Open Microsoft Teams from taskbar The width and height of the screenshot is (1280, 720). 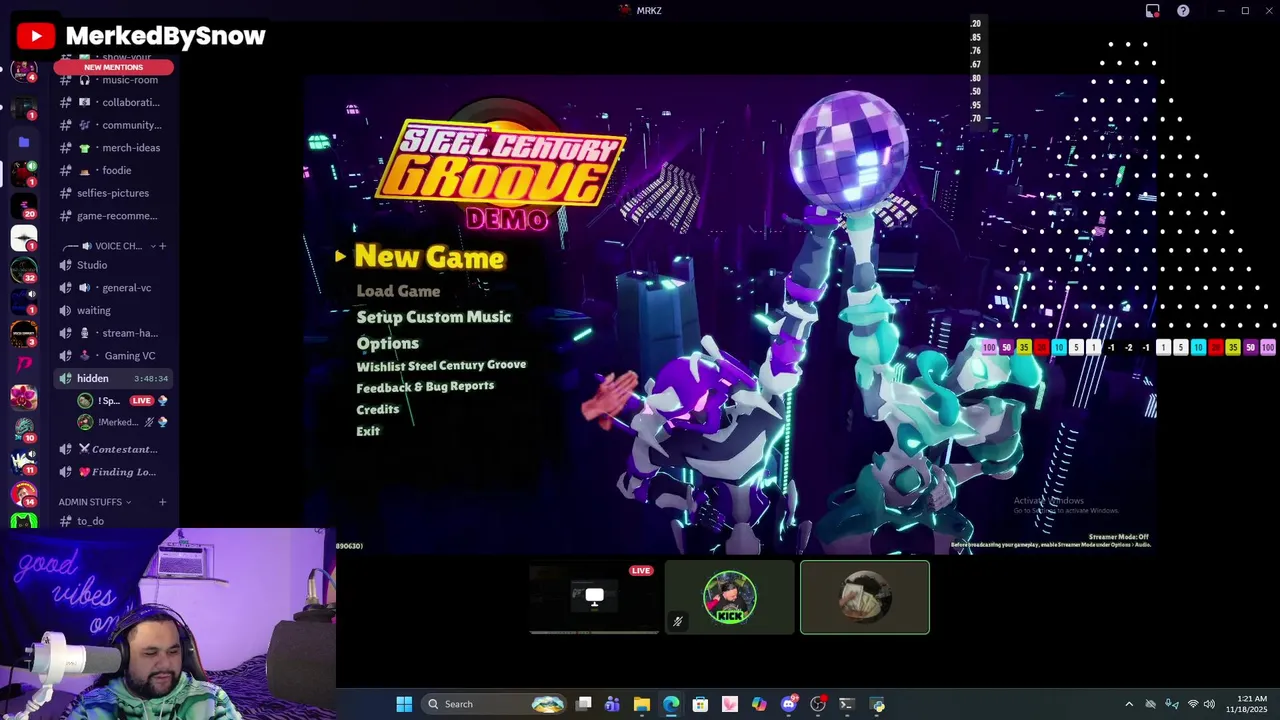pyautogui.click(x=612, y=704)
